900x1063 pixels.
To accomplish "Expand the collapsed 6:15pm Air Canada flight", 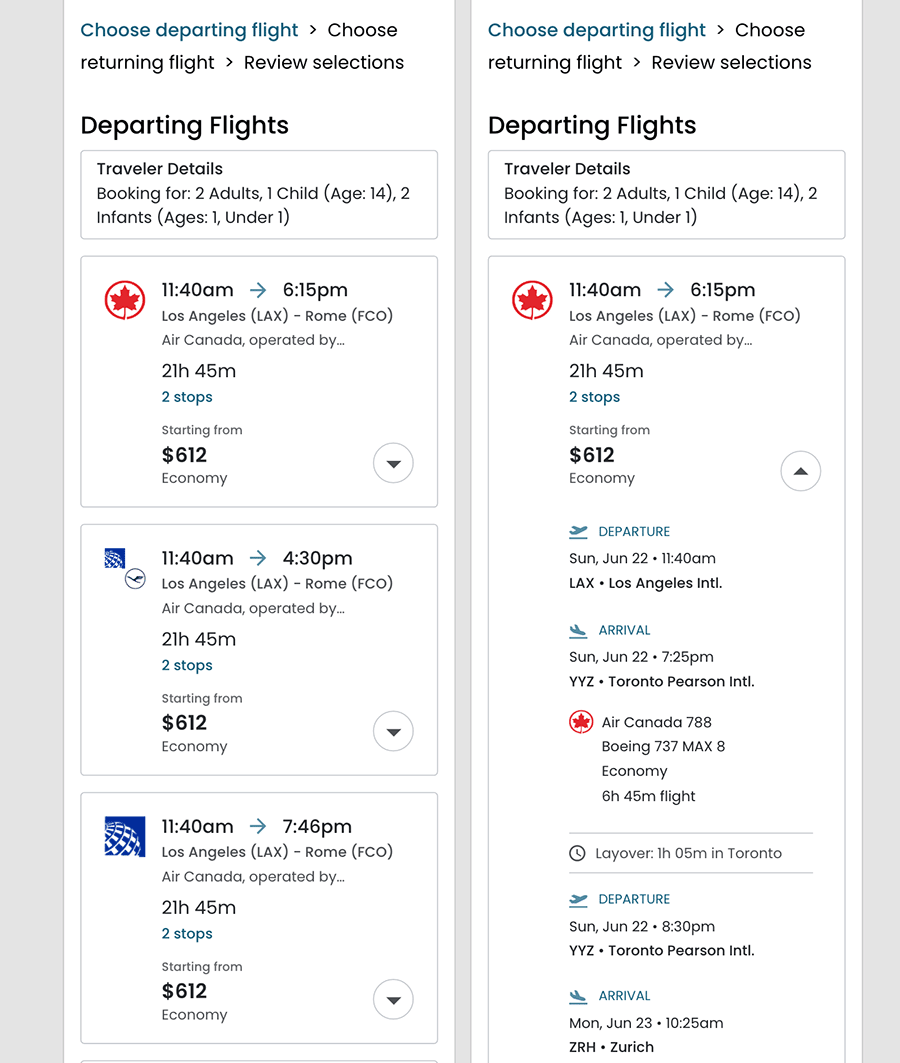I will point(393,463).
